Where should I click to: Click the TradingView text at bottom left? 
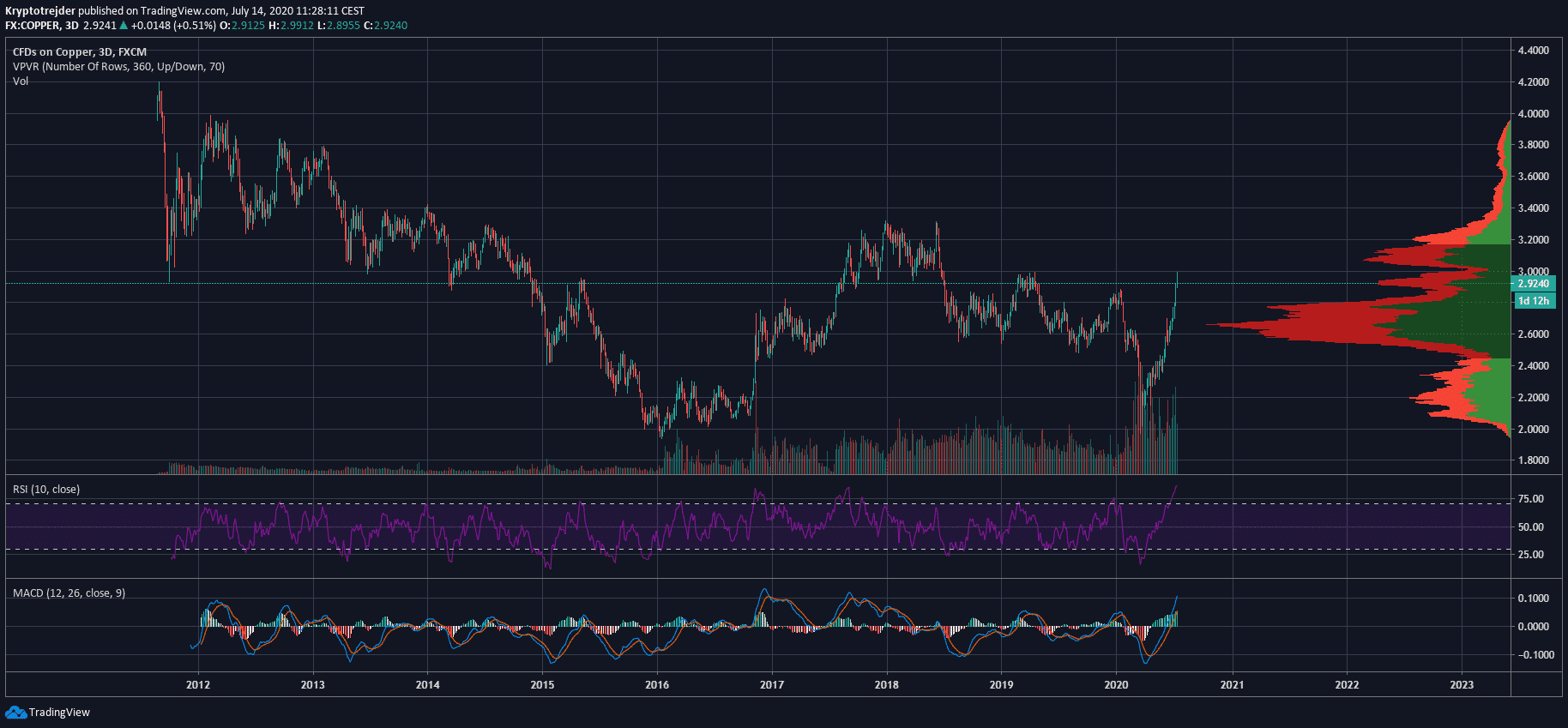[x=59, y=713]
